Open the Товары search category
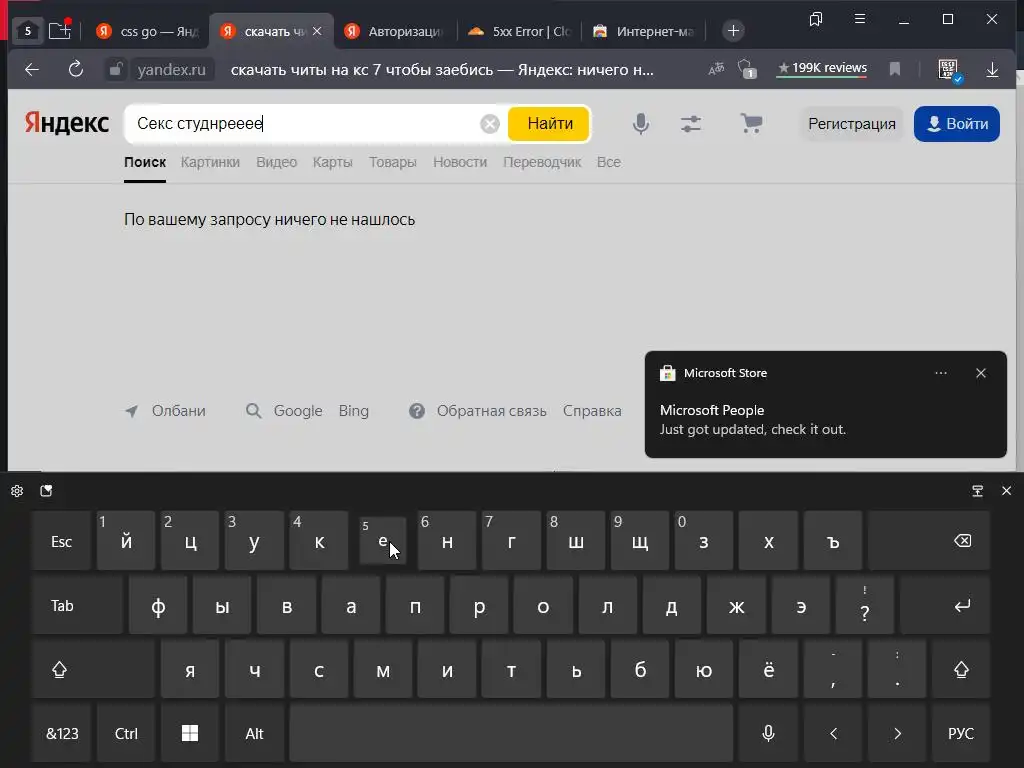 pos(392,162)
